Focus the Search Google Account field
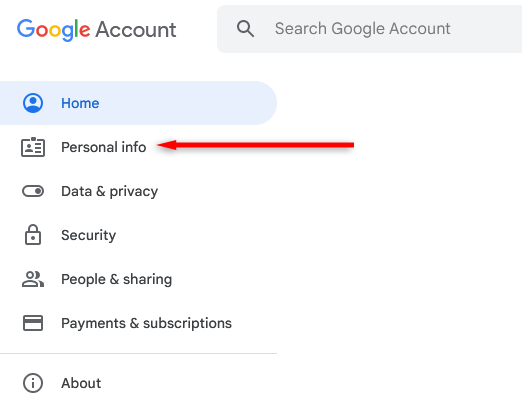 pyautogui.click(x=369, y=29)
